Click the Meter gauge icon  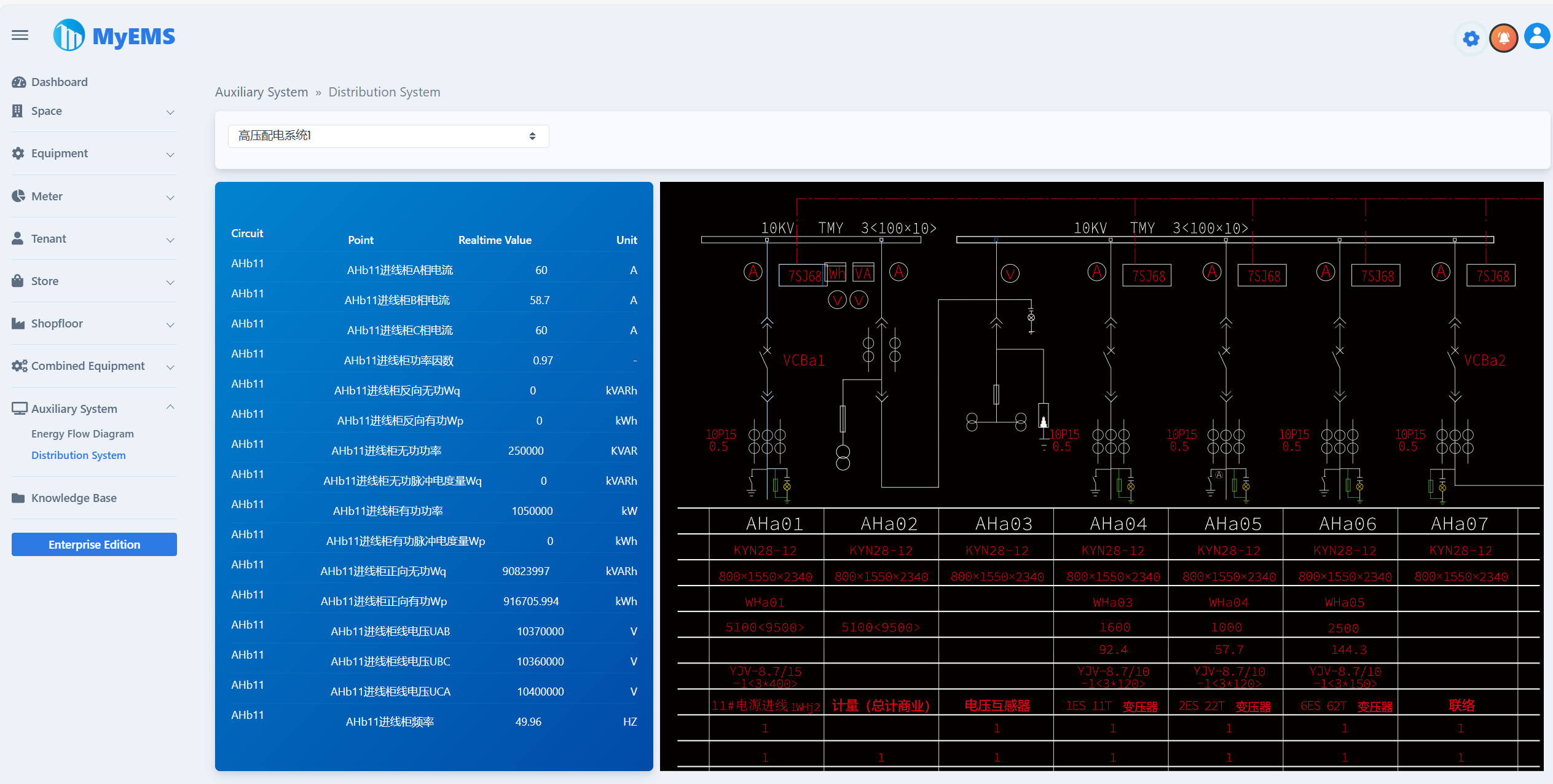18,195
